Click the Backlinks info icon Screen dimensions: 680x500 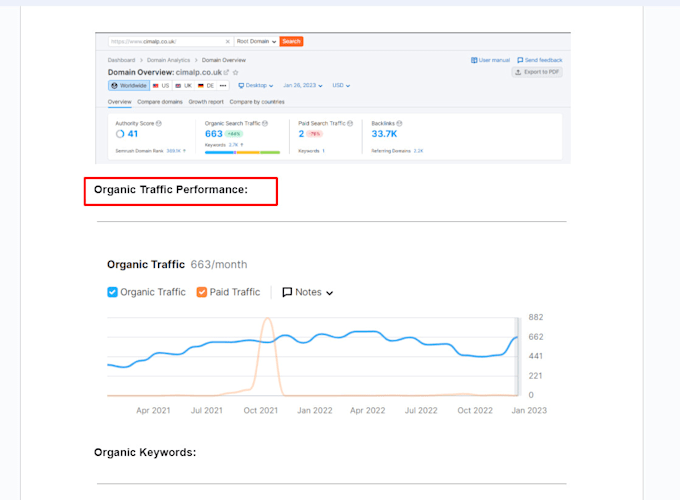click(399, 124)
